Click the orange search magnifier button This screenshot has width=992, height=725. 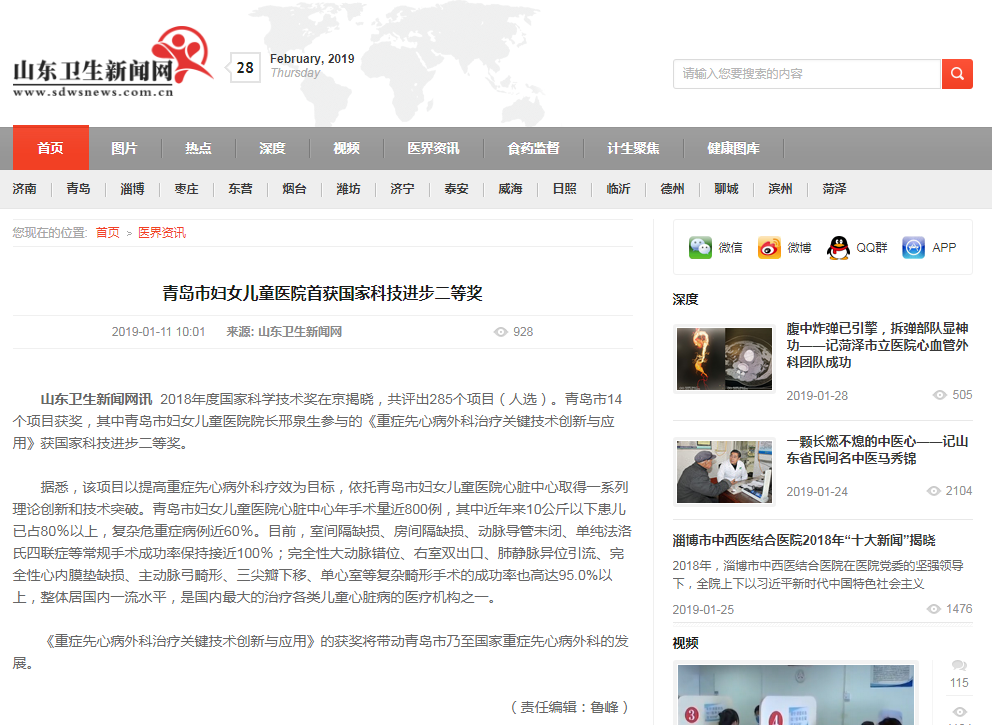tap(956, 74)
